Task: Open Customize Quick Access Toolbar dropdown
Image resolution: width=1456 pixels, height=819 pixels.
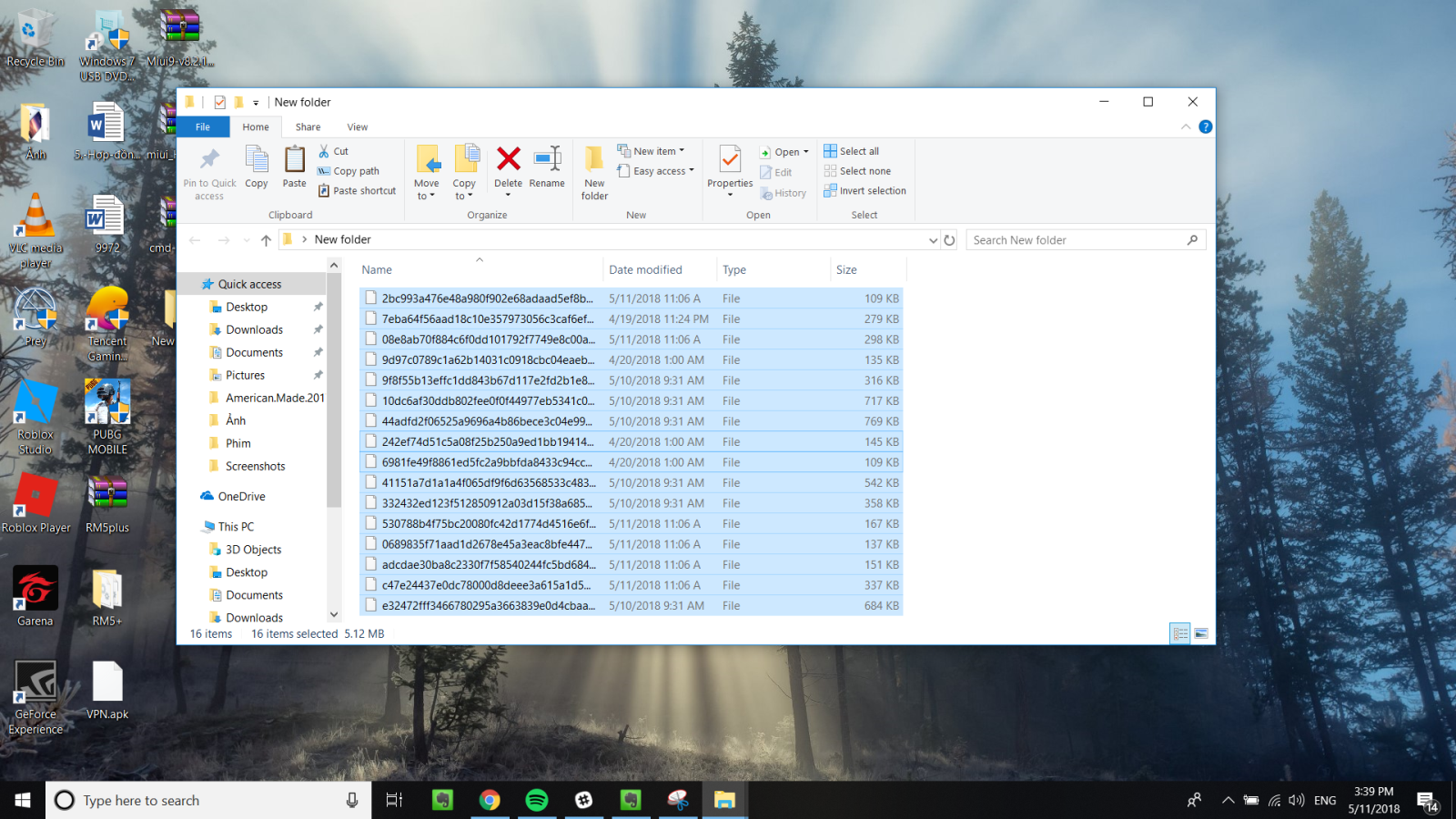Action: (256, 103)
